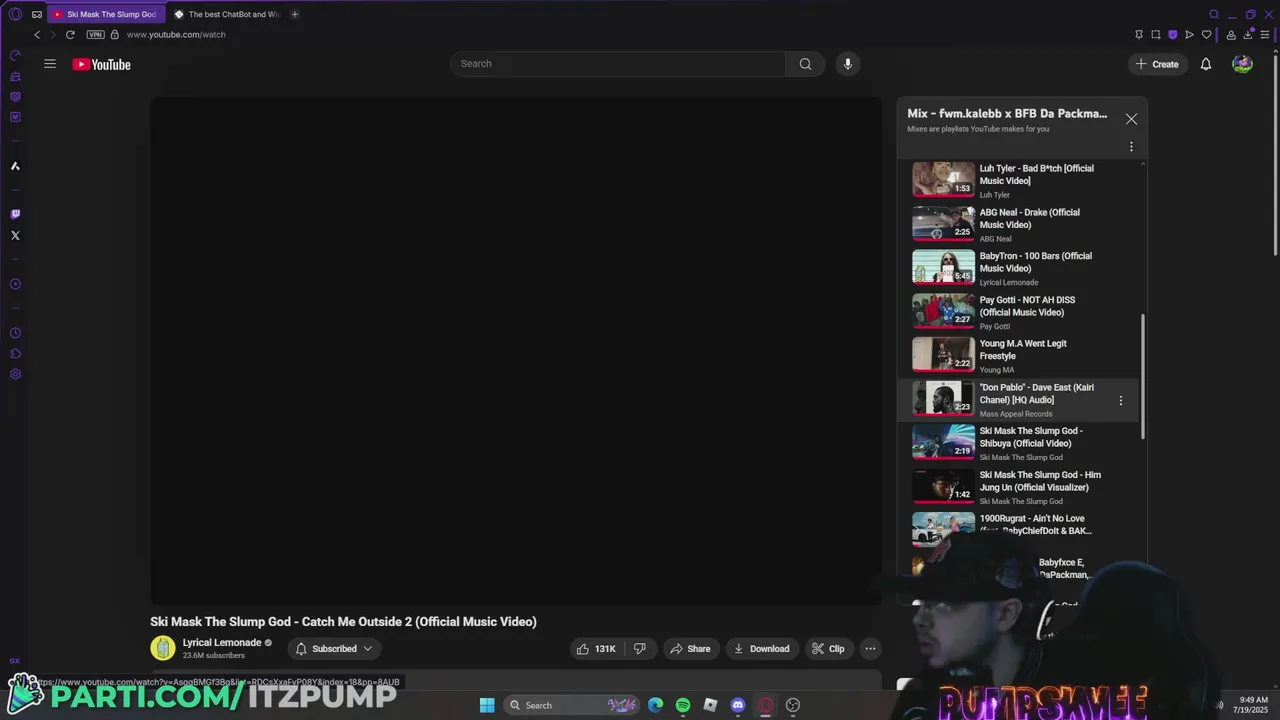Screen dimensions: 1280x720
Task: Create a Clip of the video
Action: [x=828, y=649]
